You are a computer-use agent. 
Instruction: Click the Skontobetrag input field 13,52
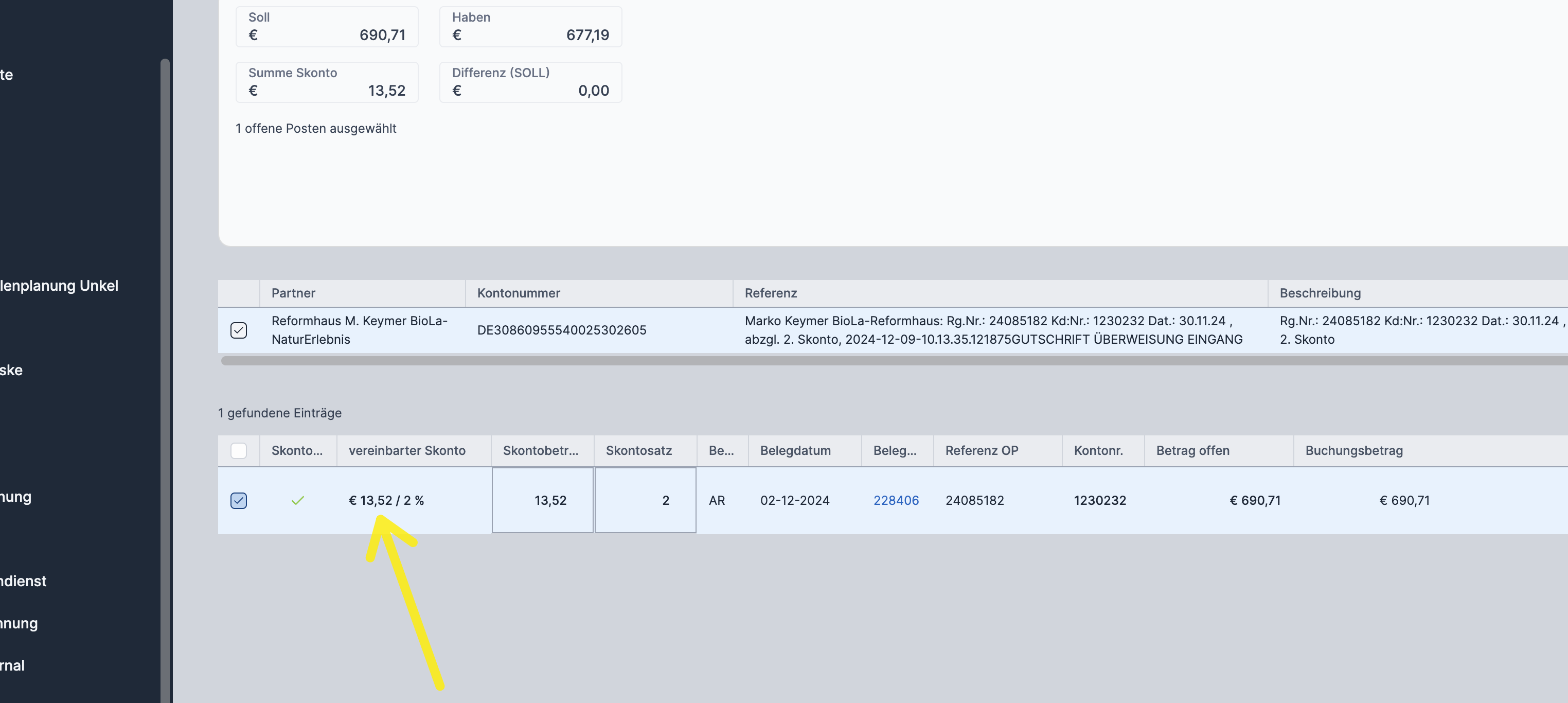tap(542, 501)
